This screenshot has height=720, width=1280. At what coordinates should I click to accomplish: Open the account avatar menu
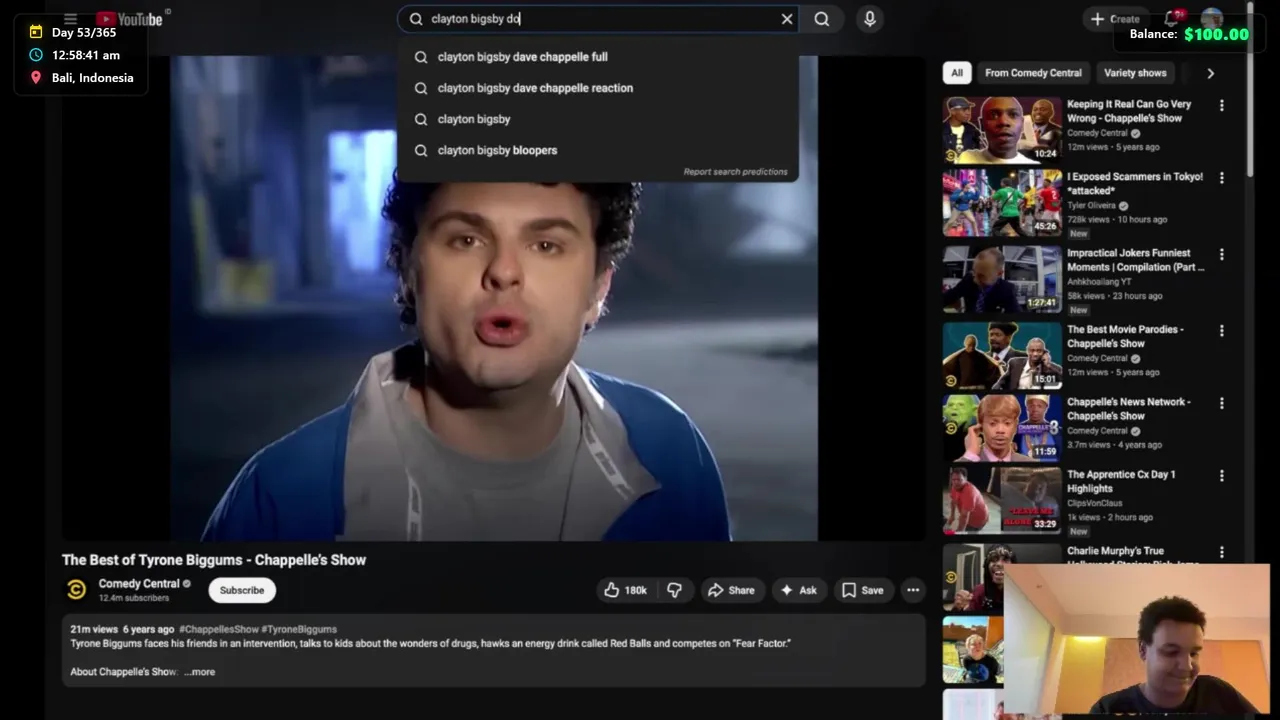[1212, 19]
